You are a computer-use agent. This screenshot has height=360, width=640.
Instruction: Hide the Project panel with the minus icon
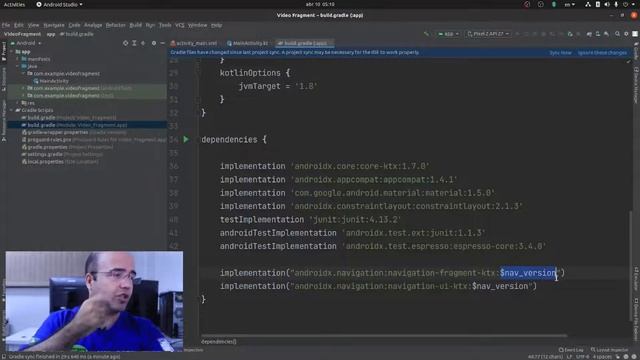point(162,43)
